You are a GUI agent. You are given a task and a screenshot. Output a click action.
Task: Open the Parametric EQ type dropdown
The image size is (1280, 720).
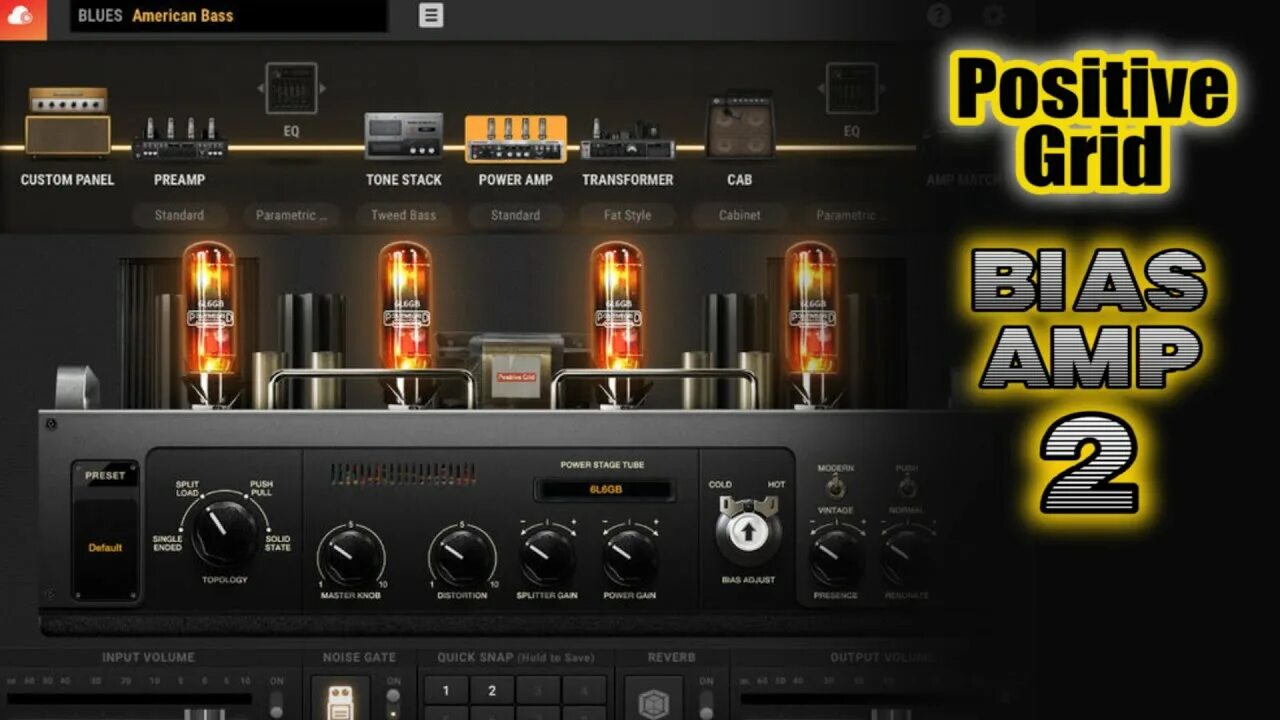point(291,215)
